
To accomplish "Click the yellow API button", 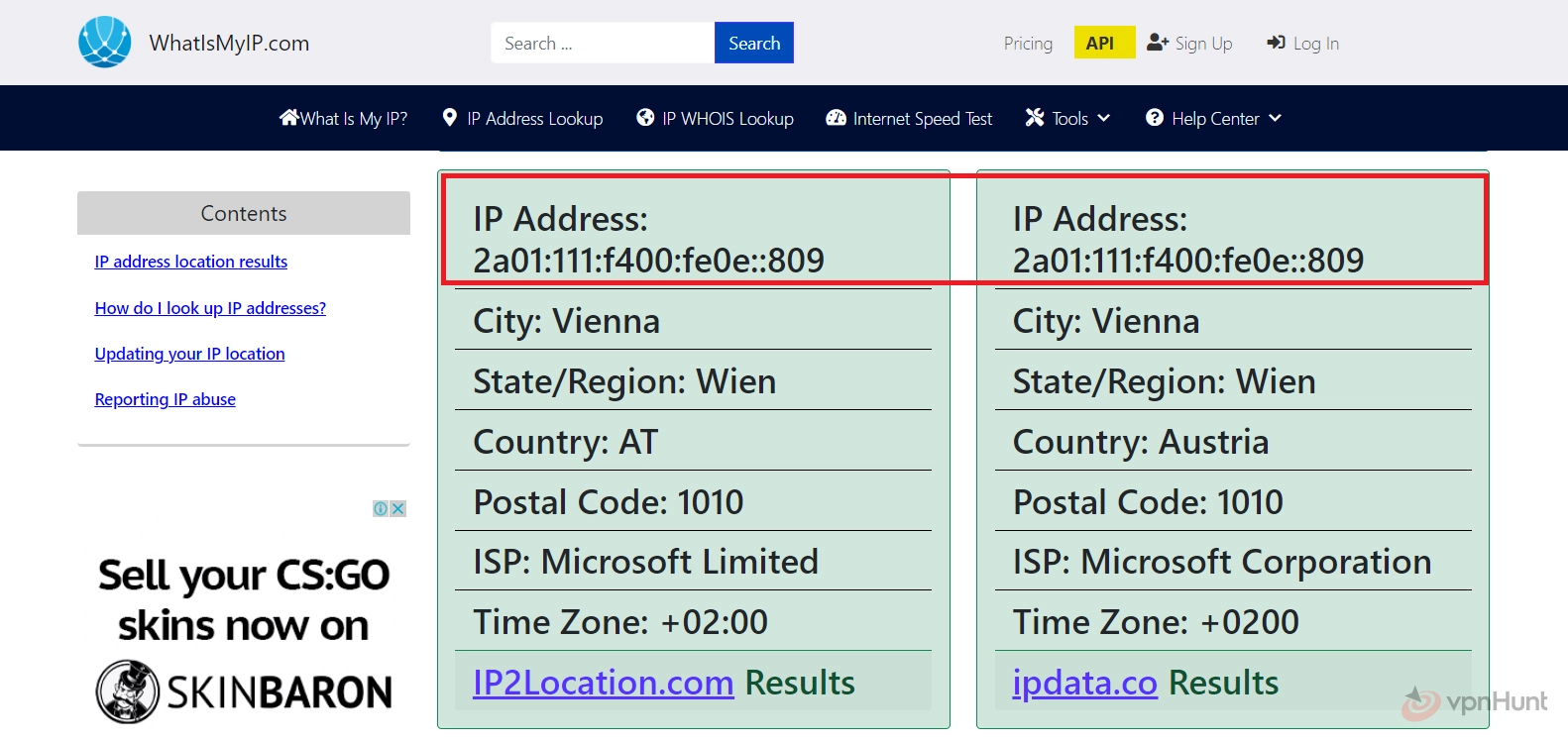I will [1104, 43].
